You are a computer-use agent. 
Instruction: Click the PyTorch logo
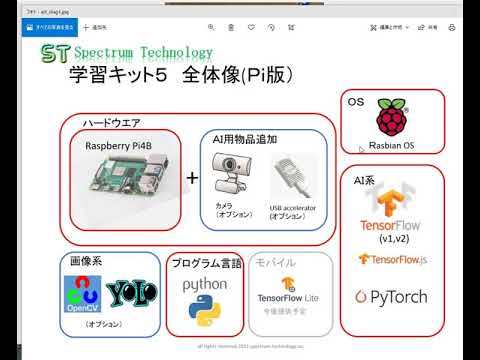click(391, 297)
